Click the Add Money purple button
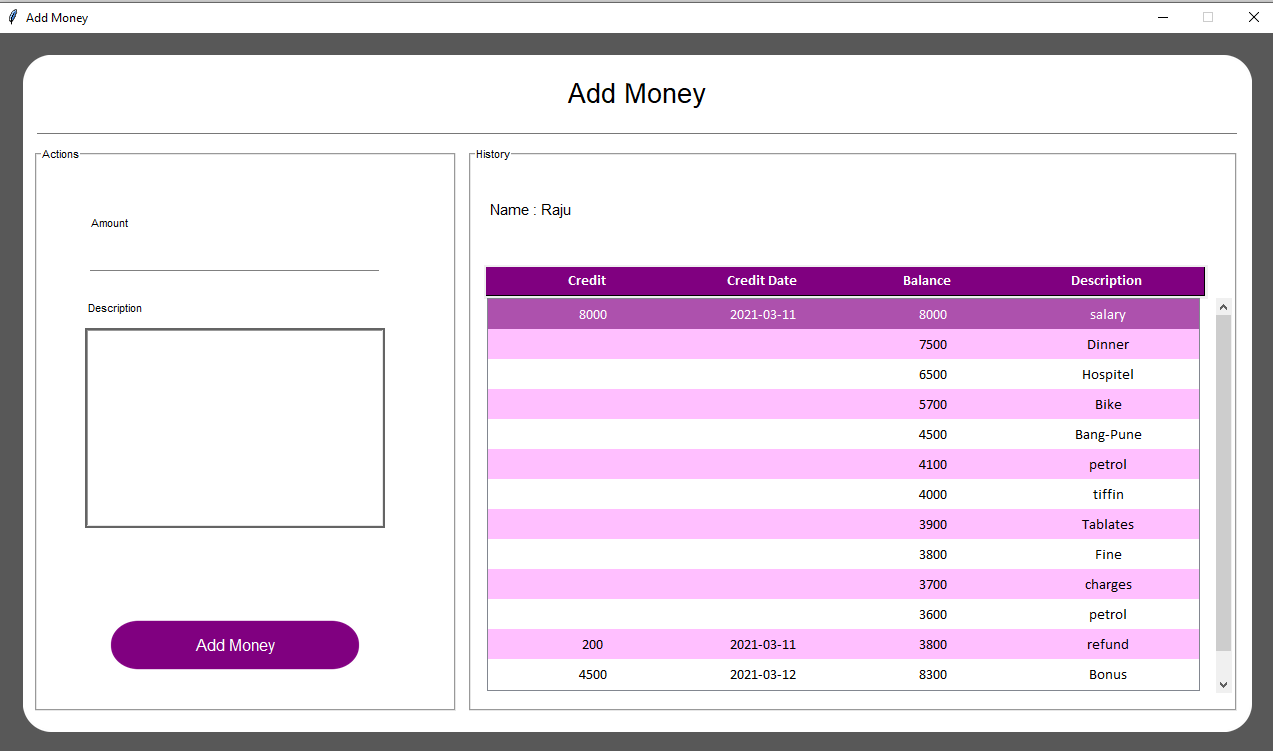 coord(235,645)
